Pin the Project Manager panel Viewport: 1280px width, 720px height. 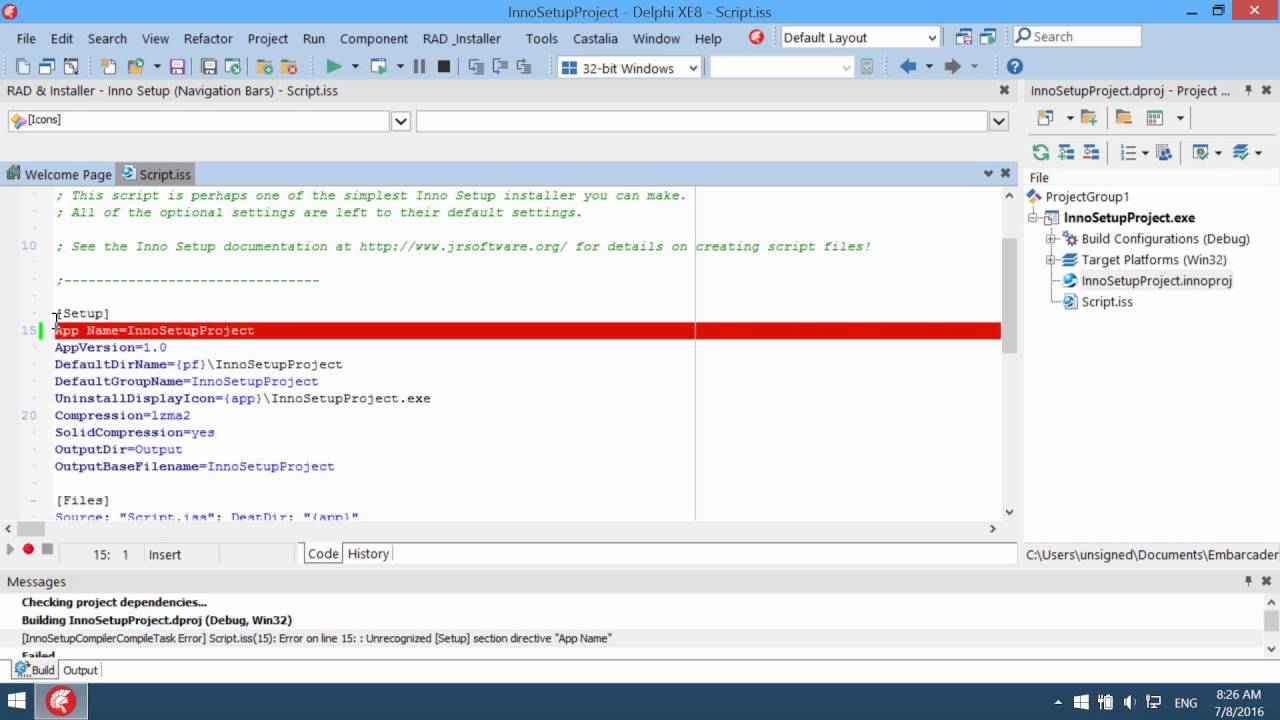pyautogui.click(x=1248, y=90)
